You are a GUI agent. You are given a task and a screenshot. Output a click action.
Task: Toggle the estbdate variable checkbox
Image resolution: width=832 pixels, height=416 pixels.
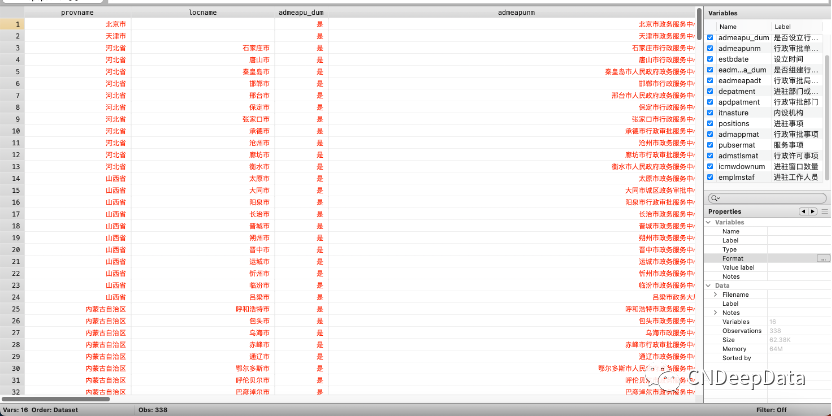pos(710,59)
